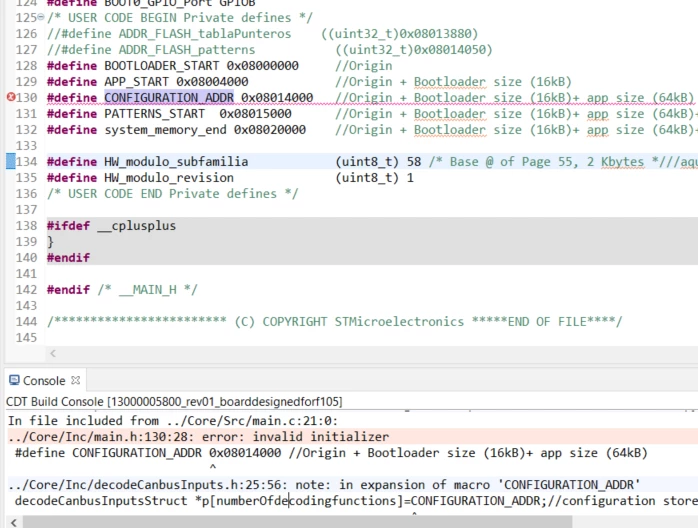698x528 pixels.
Task: Click the '#endif' on line 140
Action: 68,258
